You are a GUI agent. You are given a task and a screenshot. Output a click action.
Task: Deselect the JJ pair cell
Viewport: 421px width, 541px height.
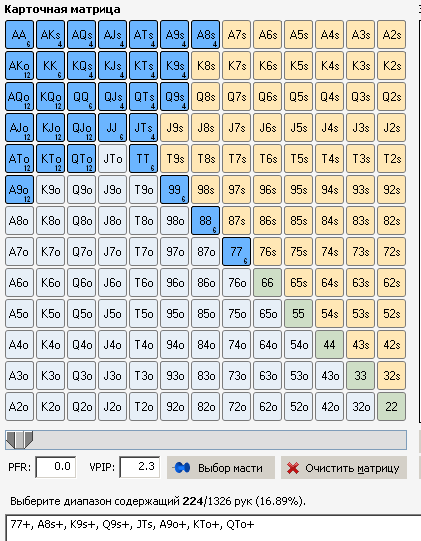[x=112, y=128]
